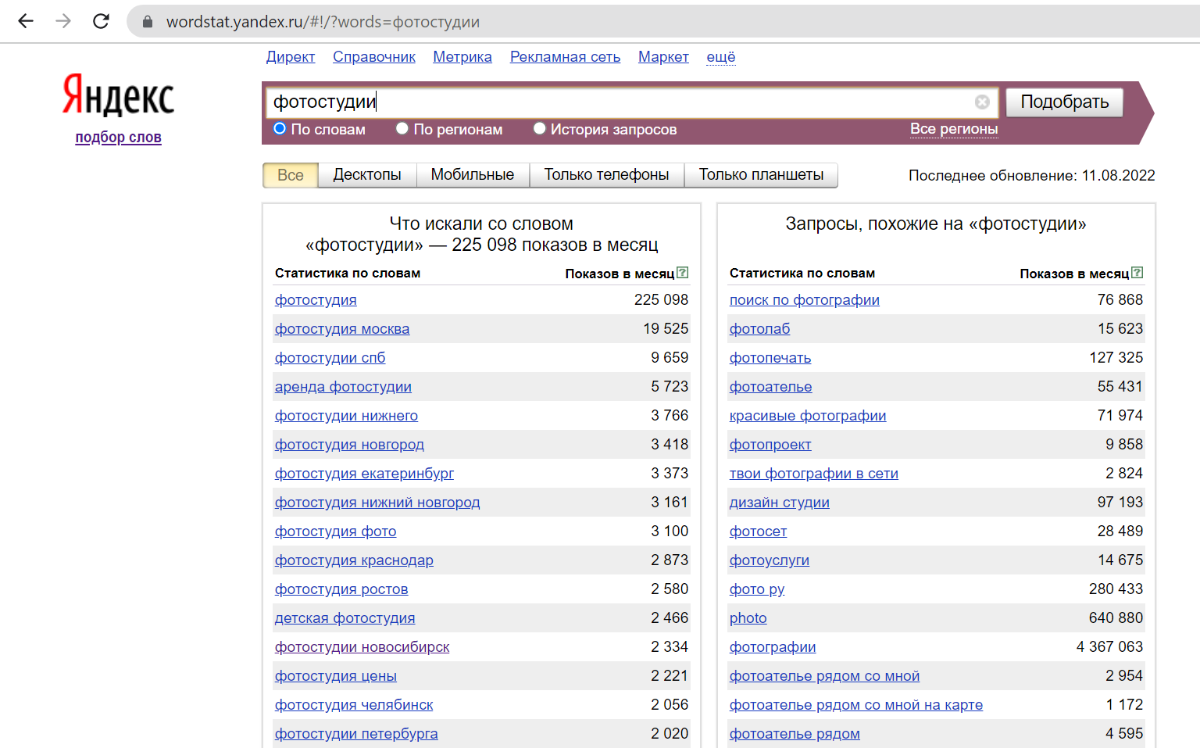This screenshot has width=1200, height=748.
Task: Click the «Последнее обновление: 11.08.2022» text
Action: click(x=1032, y=175)
